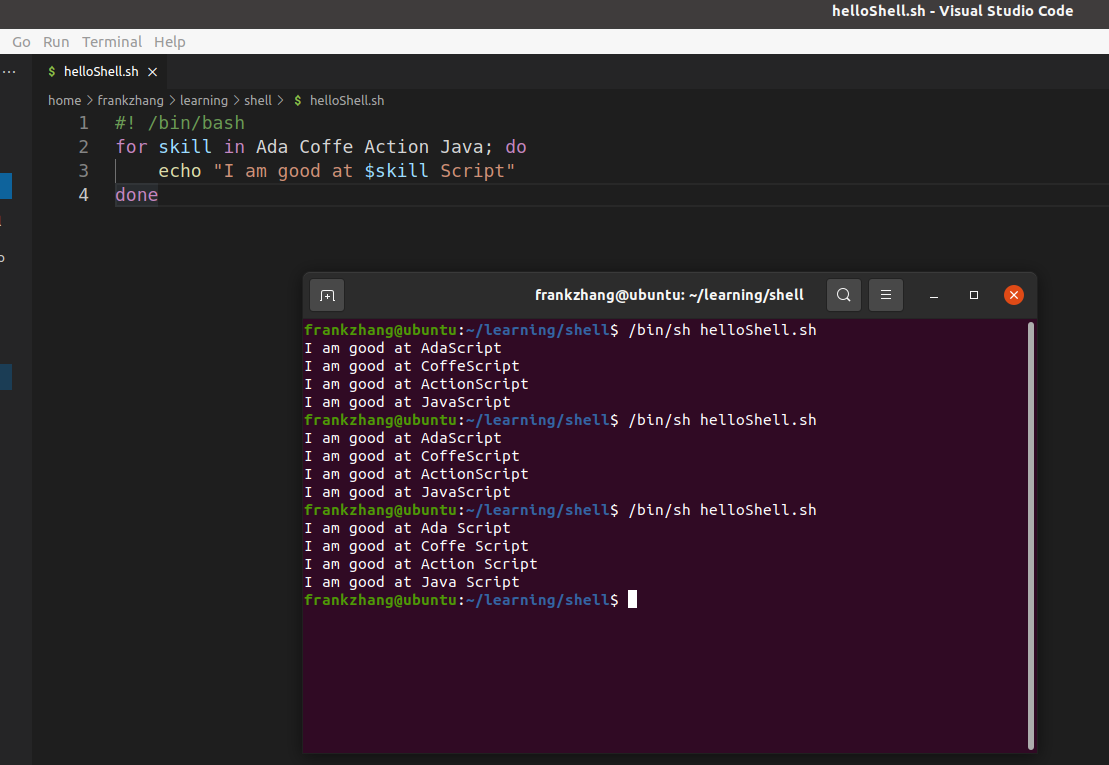The width and height of the screenshot is (1109, 765).
Task: Maximize the terminal window
Action: coord(974,296)
